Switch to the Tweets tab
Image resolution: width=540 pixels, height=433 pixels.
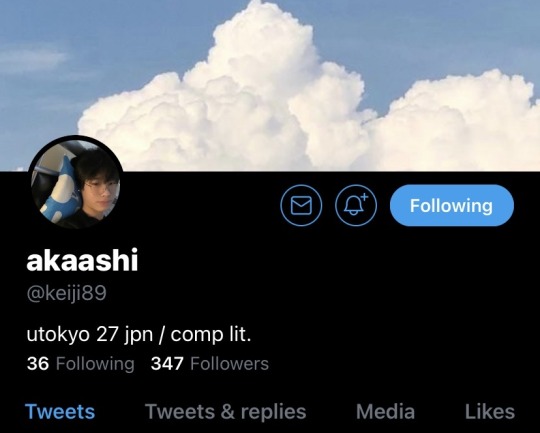[x=60, y=411]
